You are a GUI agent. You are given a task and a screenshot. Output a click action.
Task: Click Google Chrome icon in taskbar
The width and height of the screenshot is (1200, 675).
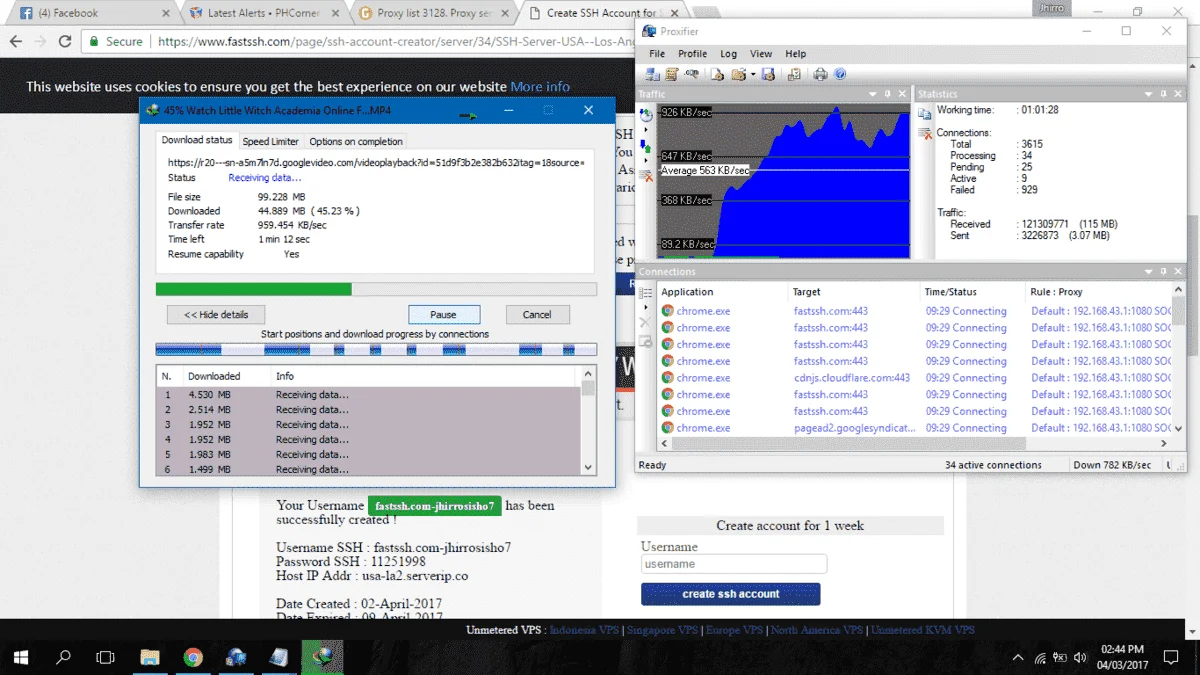pos(193,657)
